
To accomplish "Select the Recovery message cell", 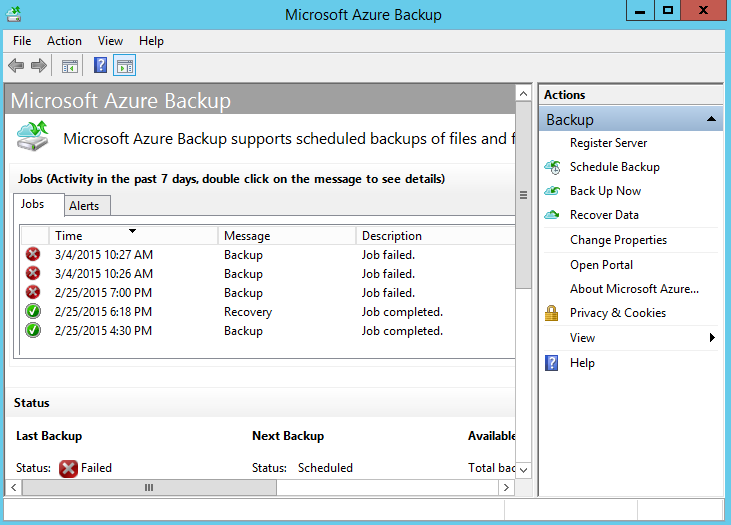I will [x=248, y=312].
